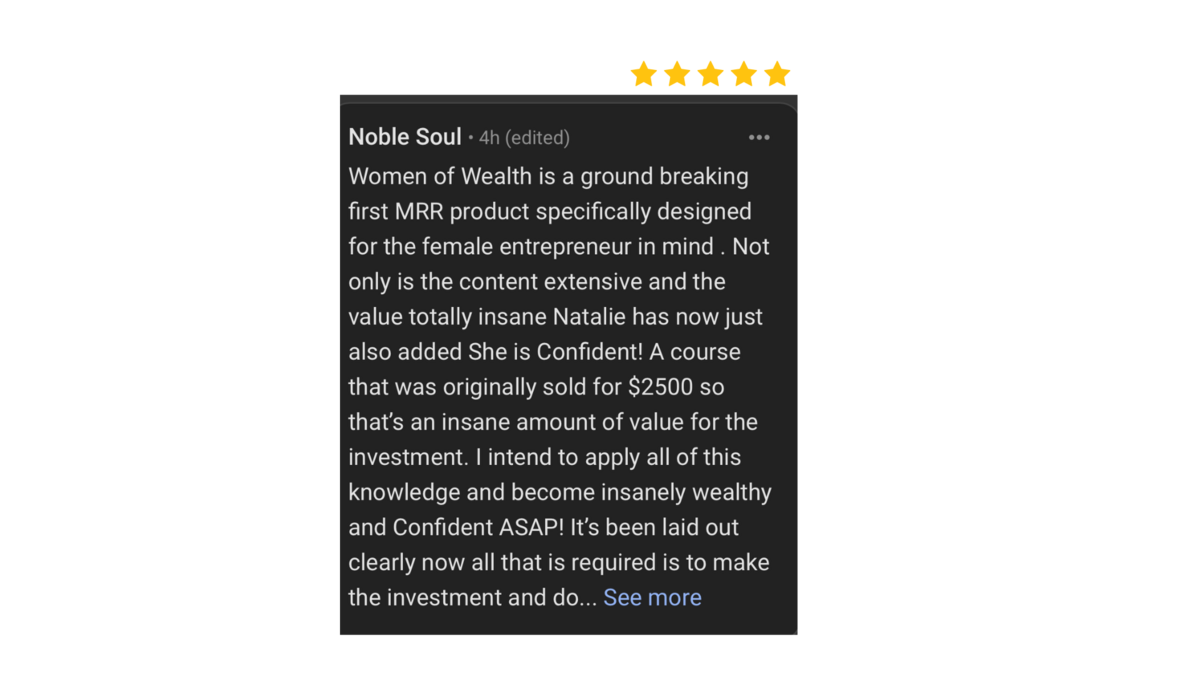Screen dimensions: 1200x675
Task: Open the Noble Soul profile name
Action: pos(405,137)
